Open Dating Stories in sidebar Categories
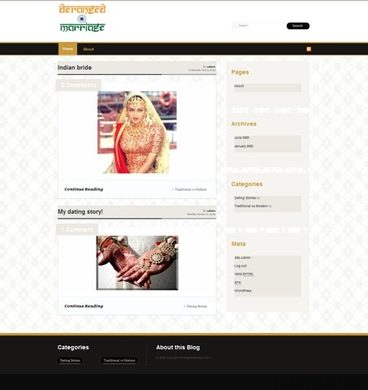 pos(245,198)
